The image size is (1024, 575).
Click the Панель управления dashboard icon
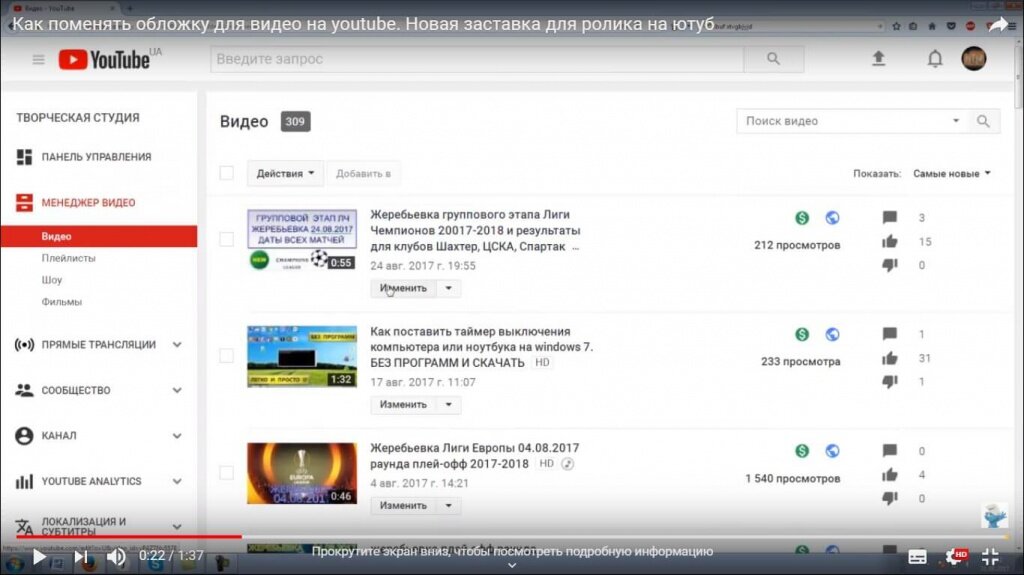(24, 157)
